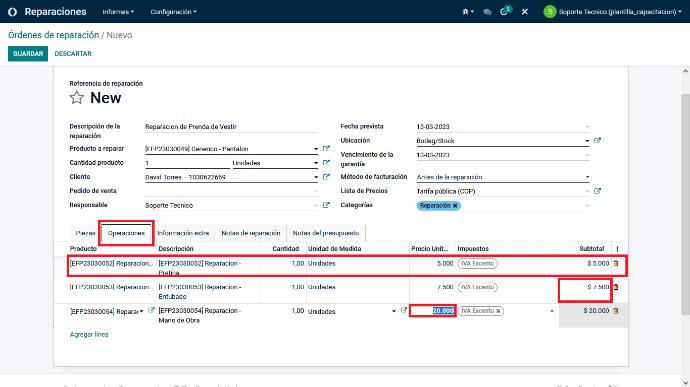Screen dimensions: 690x387
Task: Open the chat messages icon
Action: 487,12
